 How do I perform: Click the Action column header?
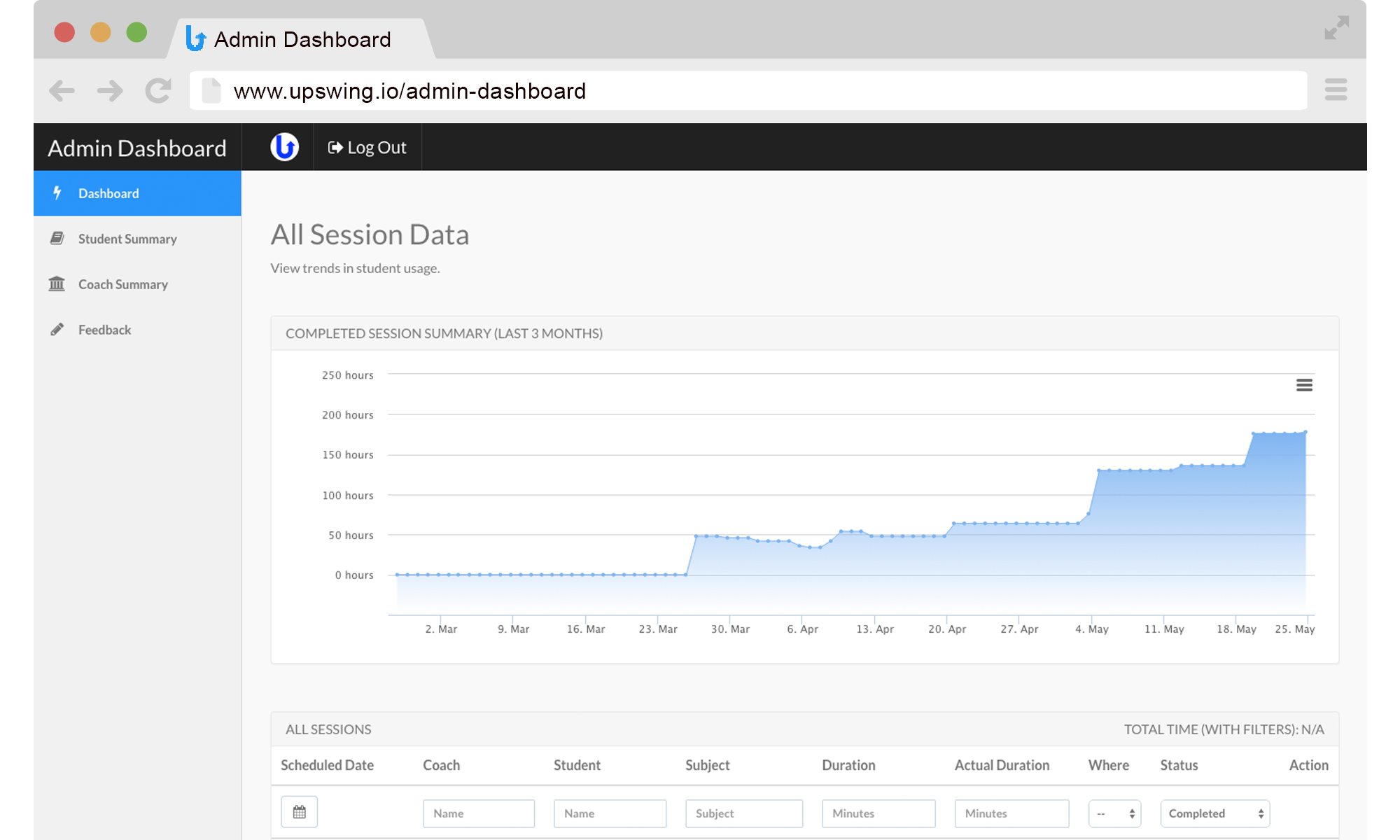click(1309, 765)
